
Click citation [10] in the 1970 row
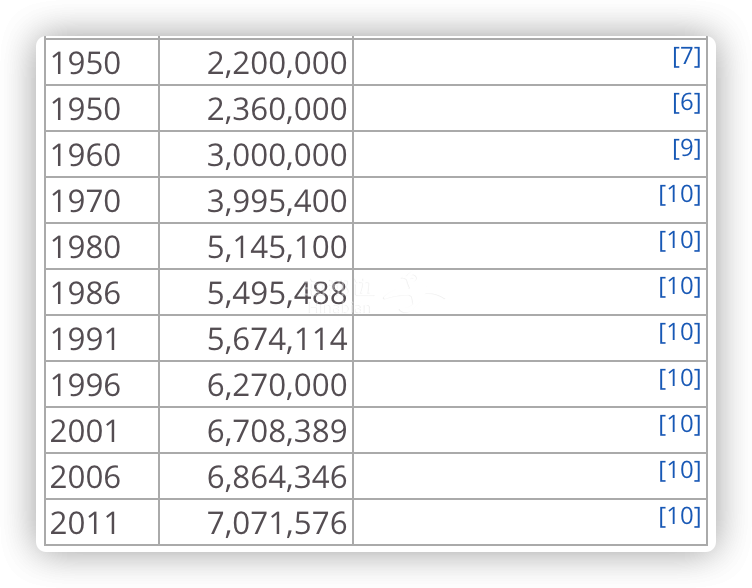680,195
